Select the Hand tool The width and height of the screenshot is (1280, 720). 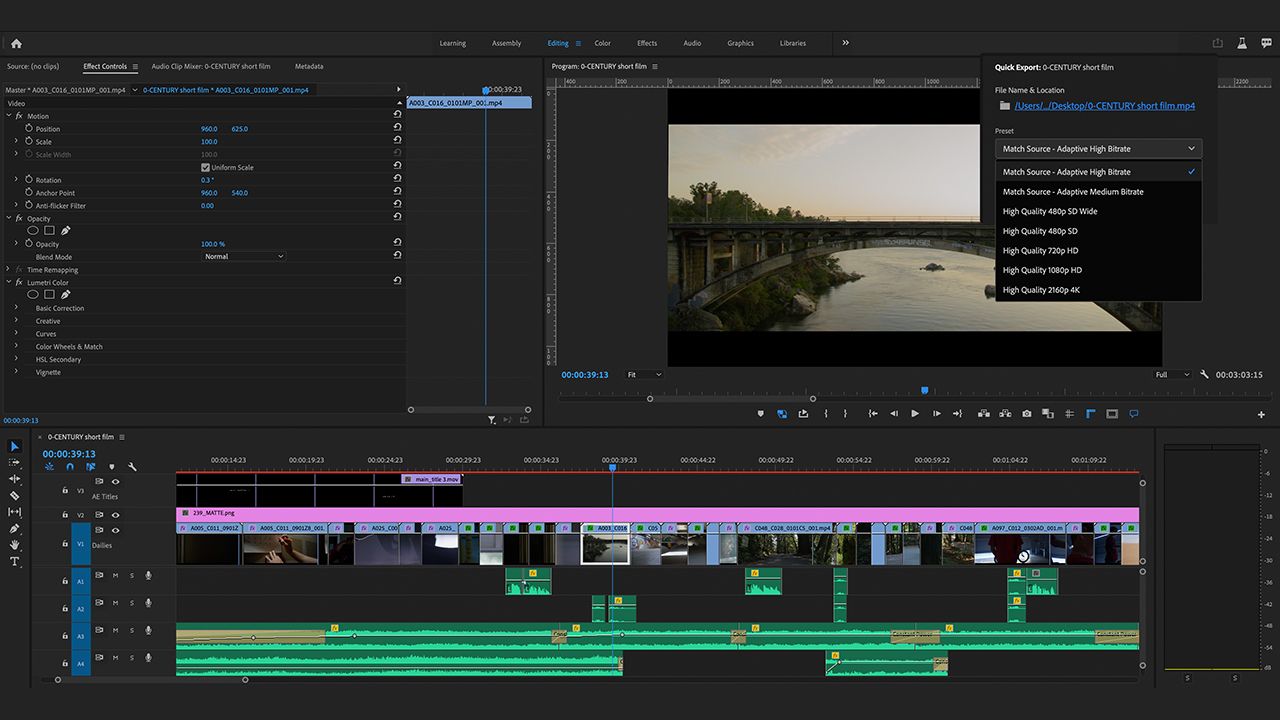[15, 545]
